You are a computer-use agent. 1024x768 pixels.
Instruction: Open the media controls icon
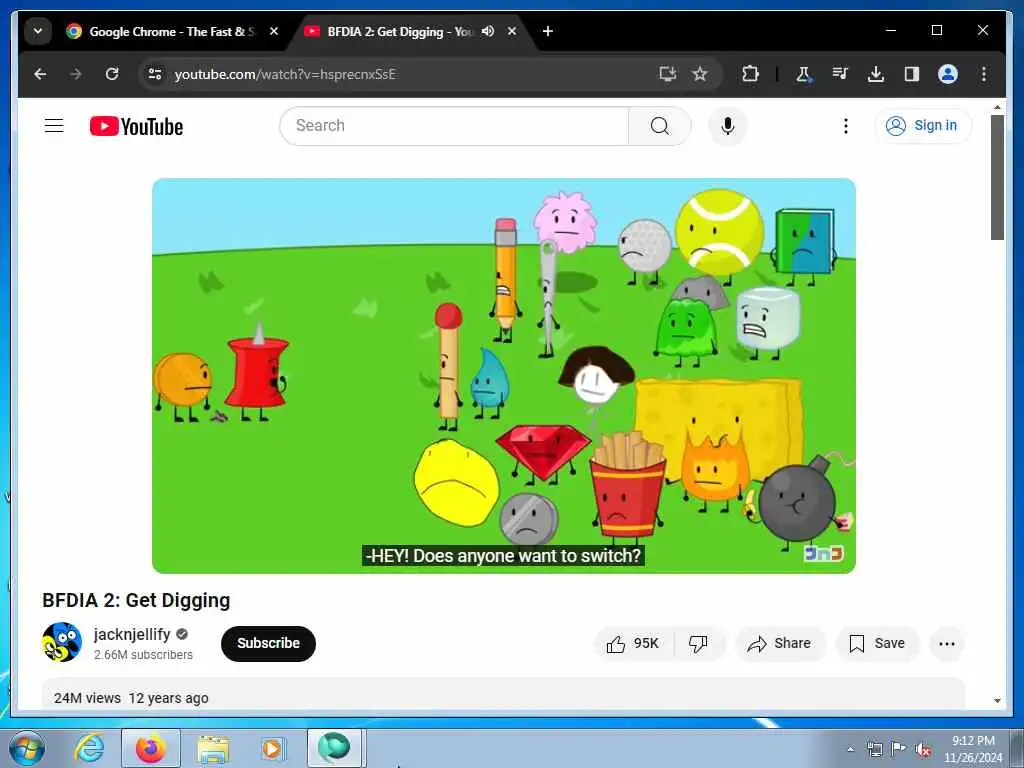tap(840, 74)
